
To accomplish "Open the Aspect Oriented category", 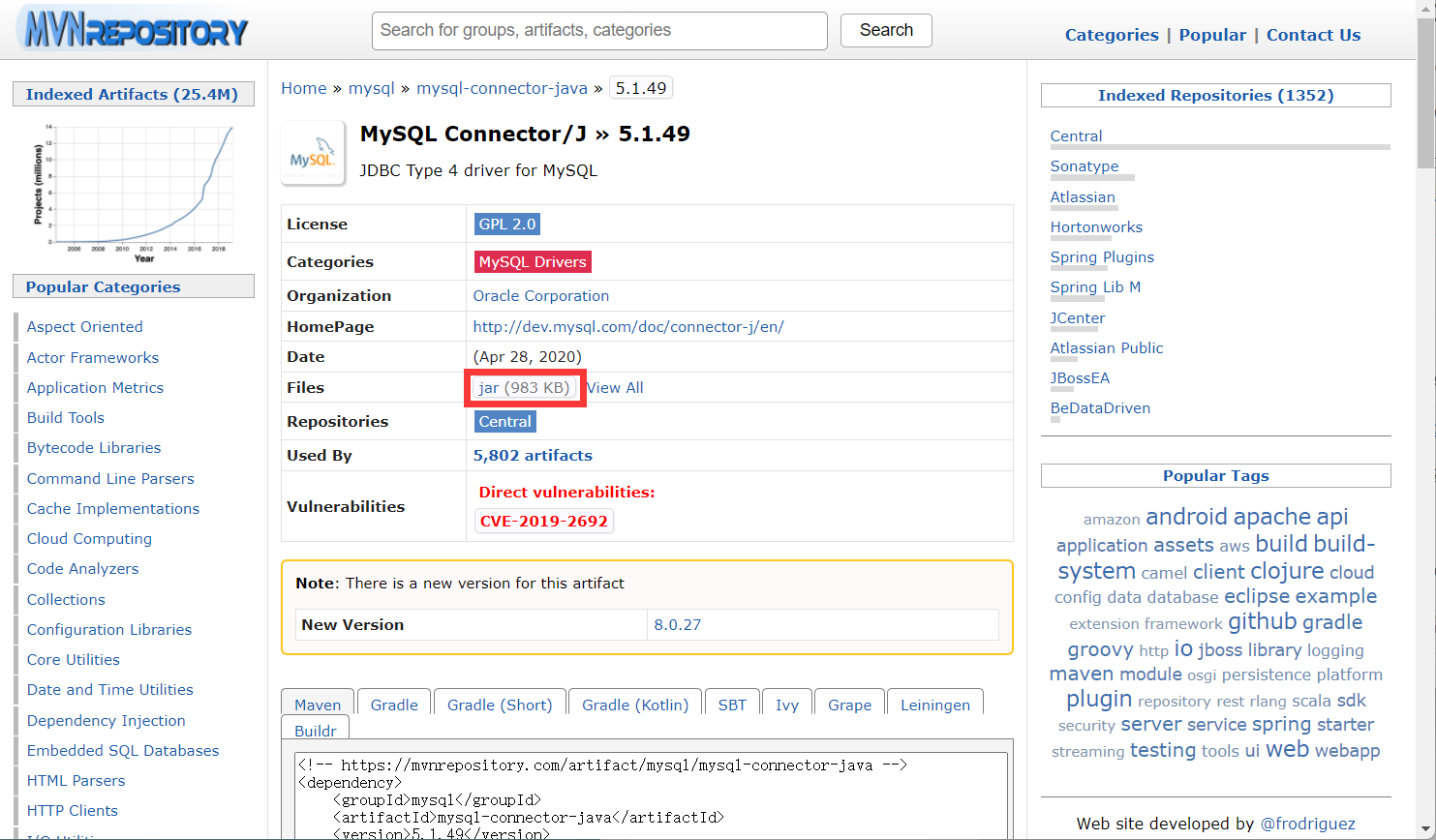I will click(x=85, y=327).
